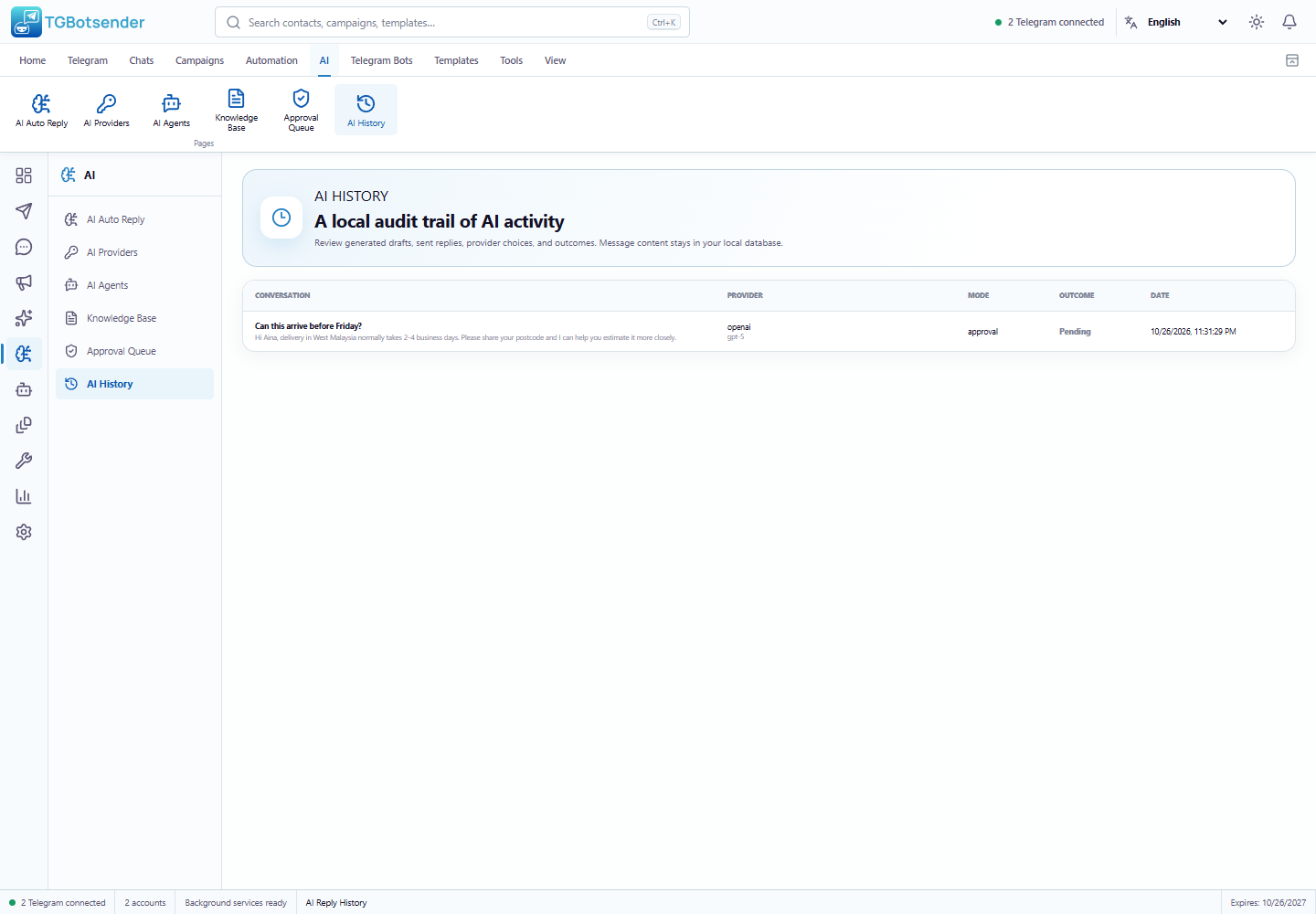Open tools wrench icon in the rail
The height and width of the screenshot is (914, 1316).
coord(24,461)
